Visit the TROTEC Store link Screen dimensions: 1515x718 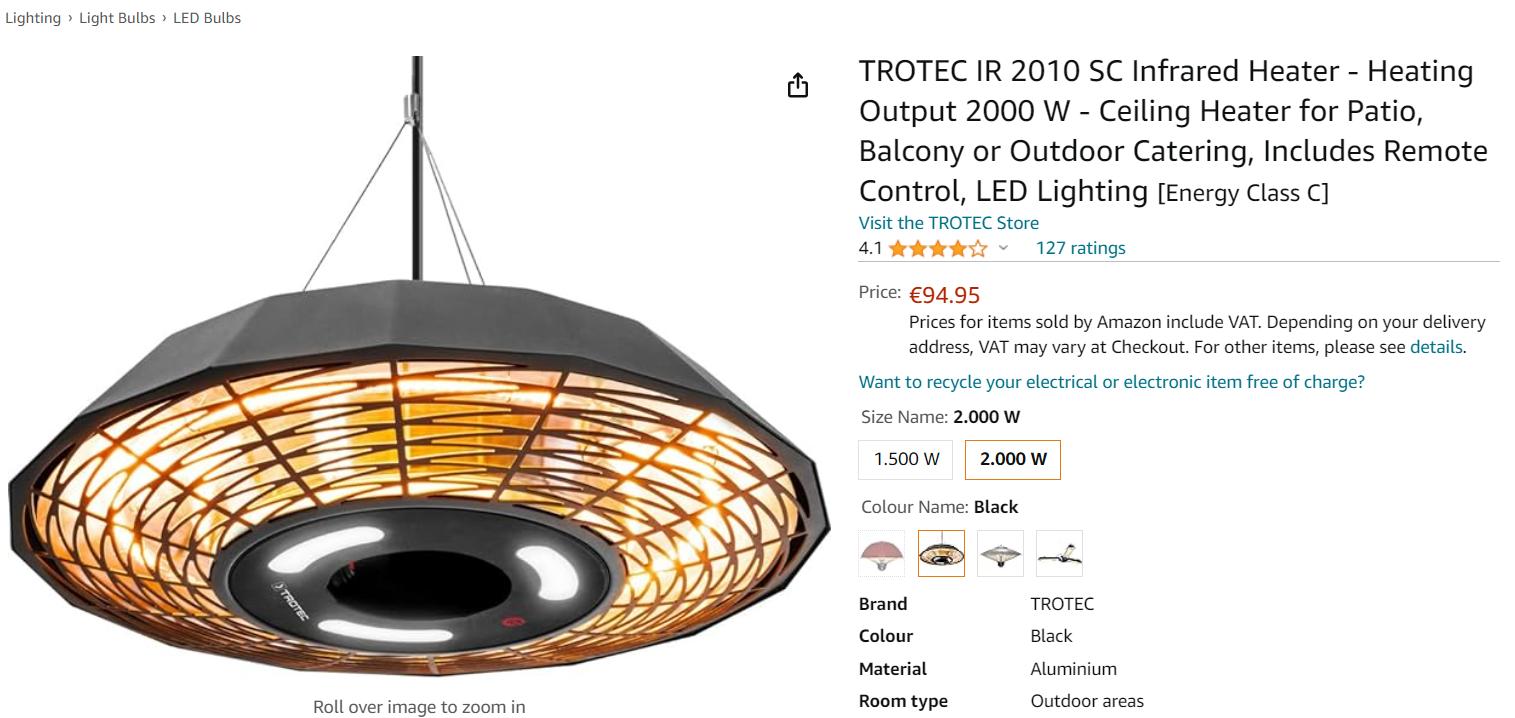[x=948, y=223]
